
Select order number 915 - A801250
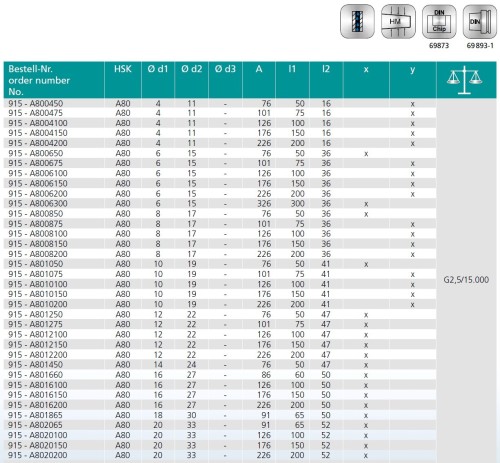35,314
